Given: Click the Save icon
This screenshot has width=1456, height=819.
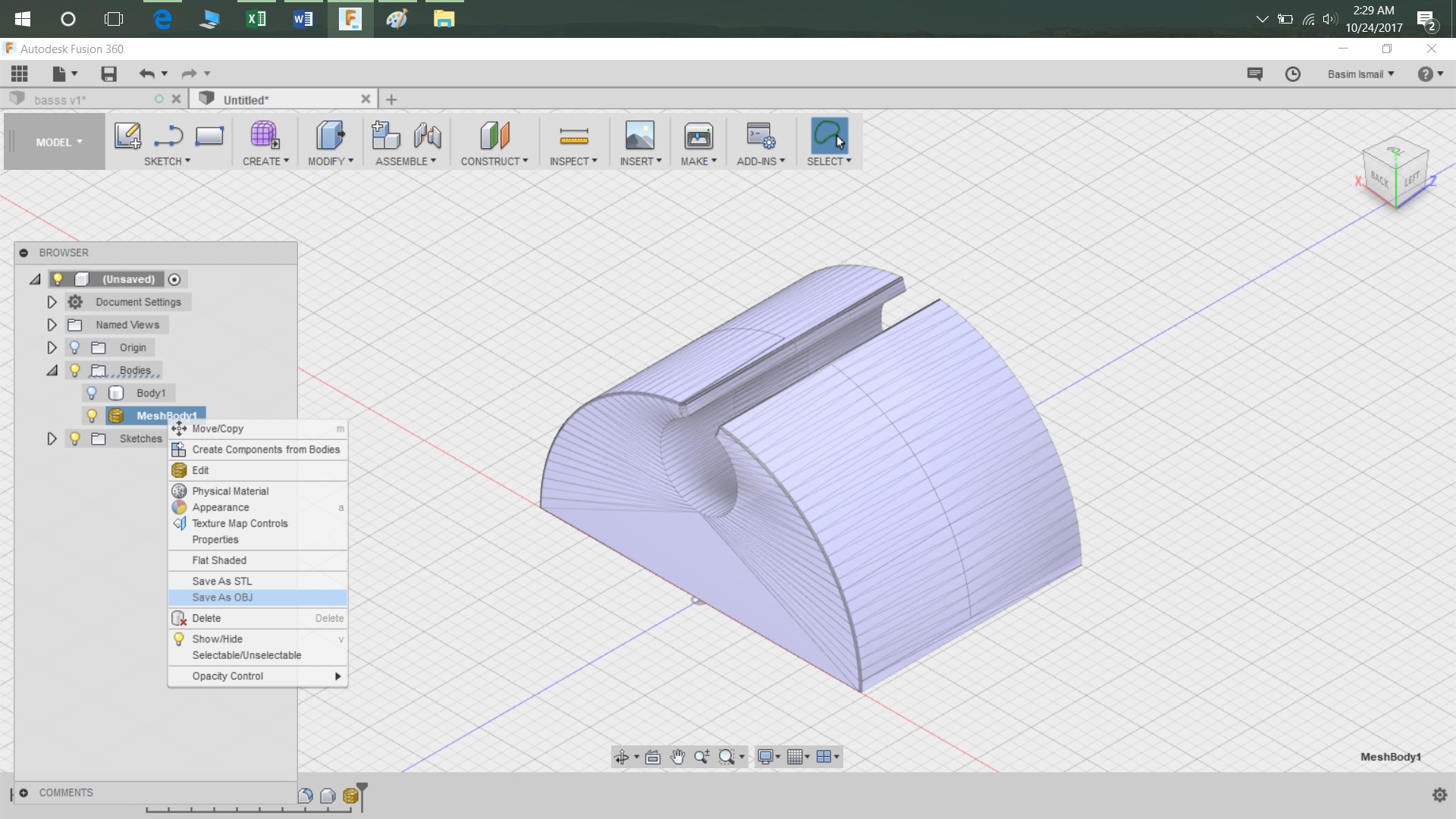Looking at the screenshot, I should tap(108, 74).
